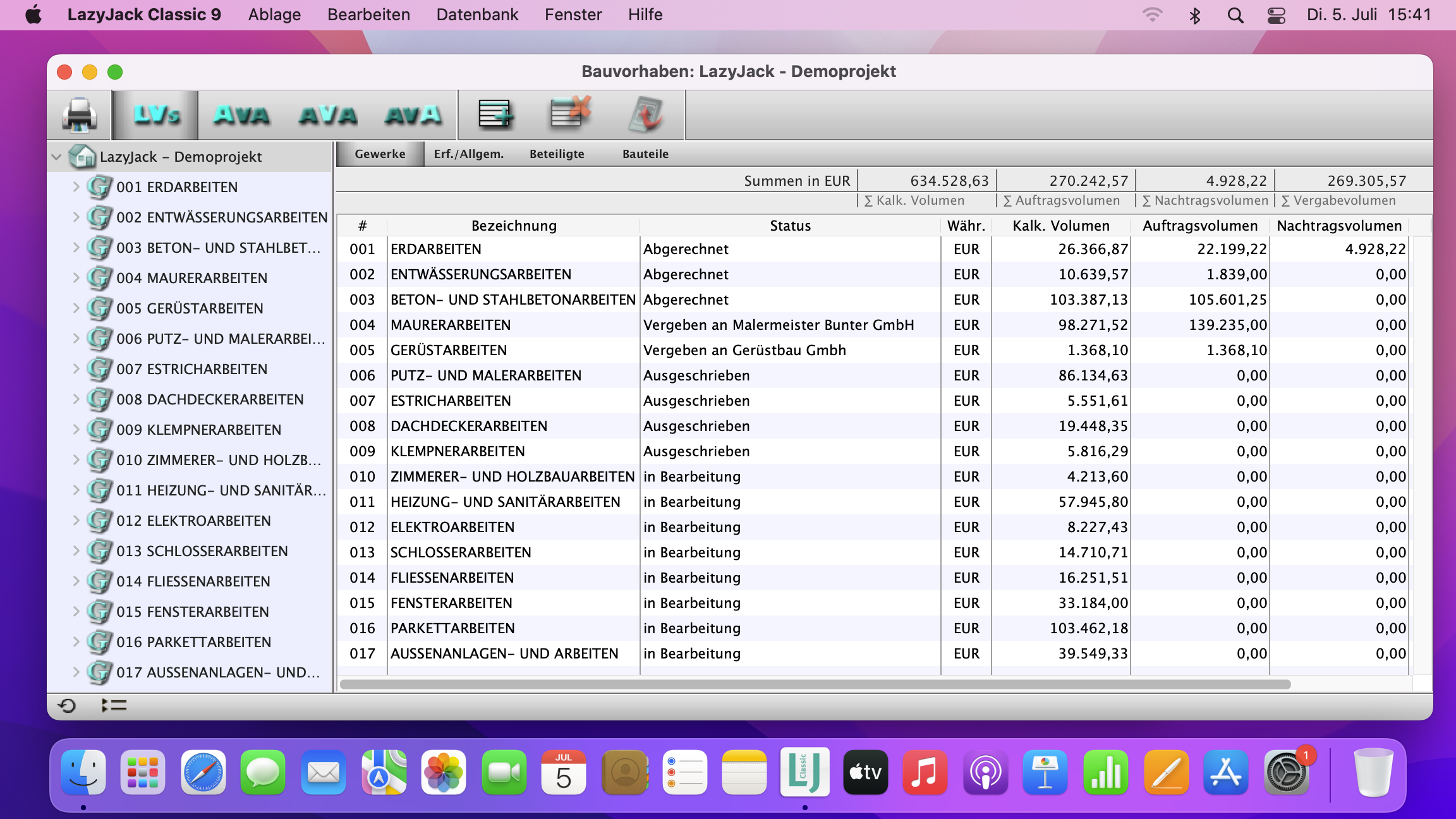
Task: Click Auftragsvolumen value 139.235,00
Action: [1228, 325]
